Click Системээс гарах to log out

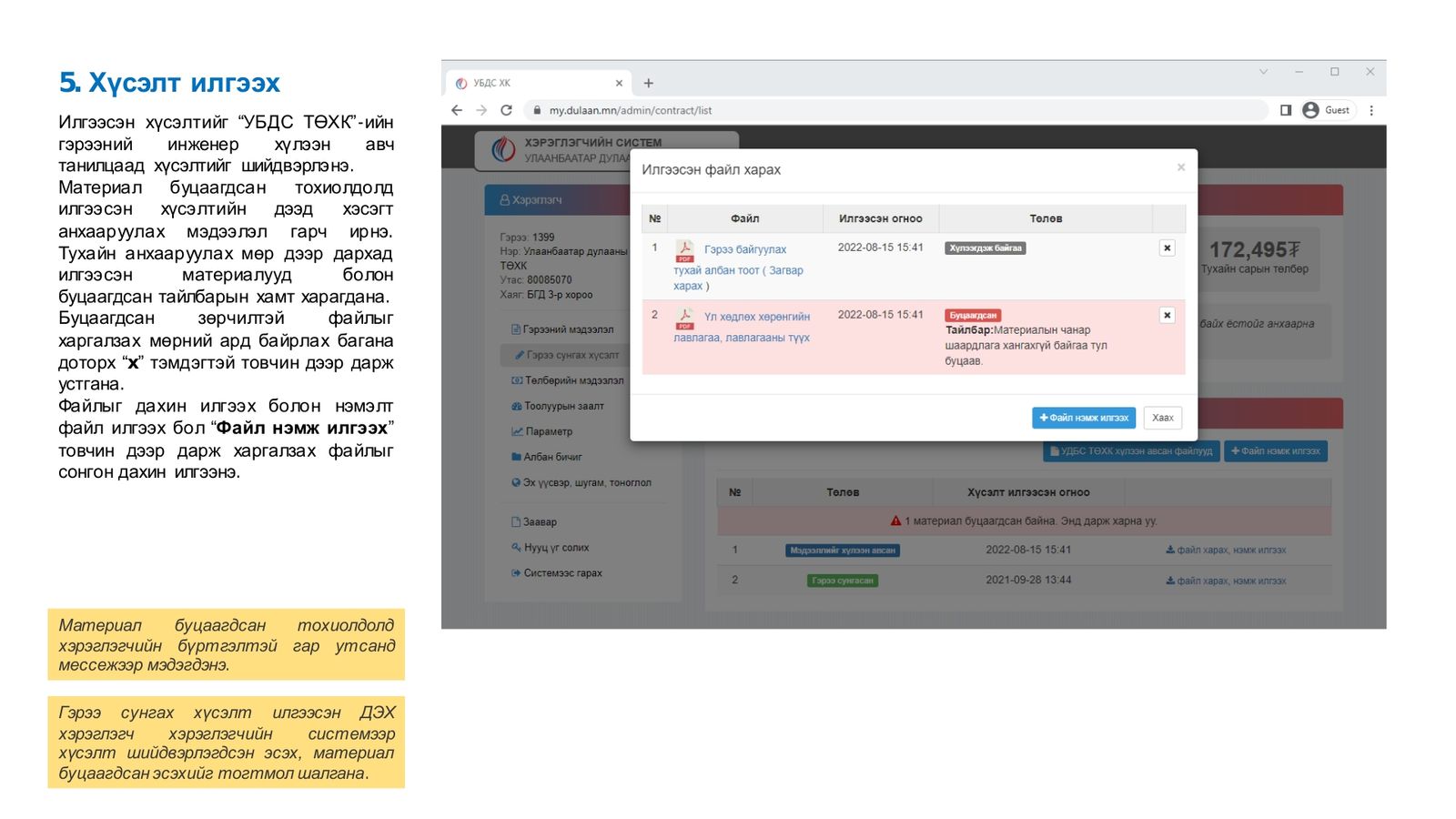click(557, 572)
